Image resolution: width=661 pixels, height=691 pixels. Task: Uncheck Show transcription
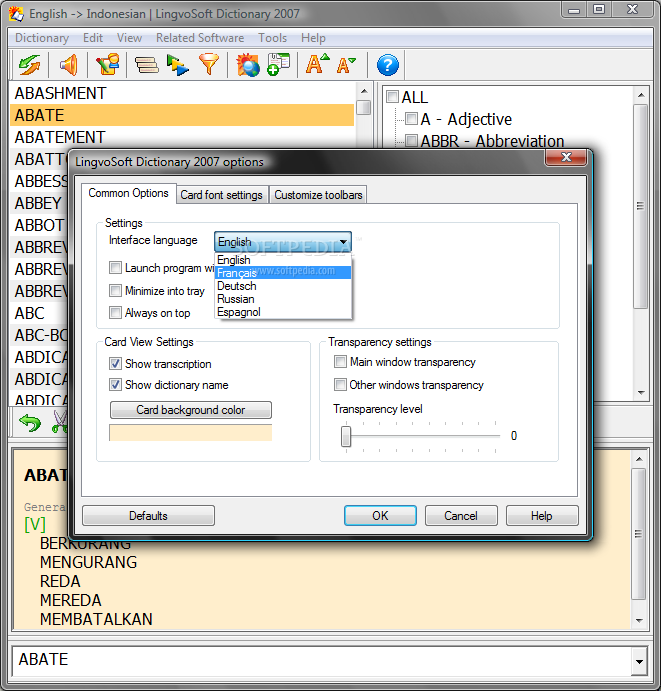[x=115, y=364]
